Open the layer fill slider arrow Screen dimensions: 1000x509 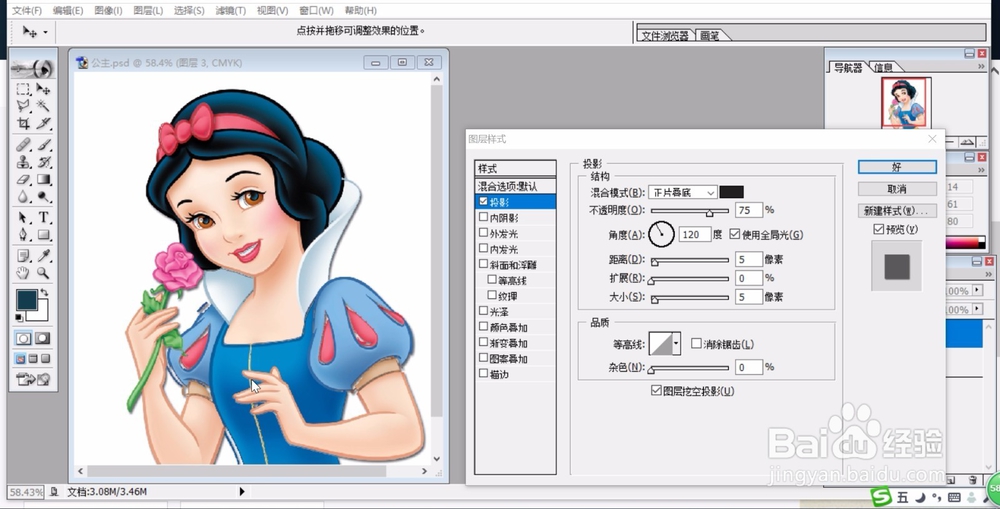[977, 309]
